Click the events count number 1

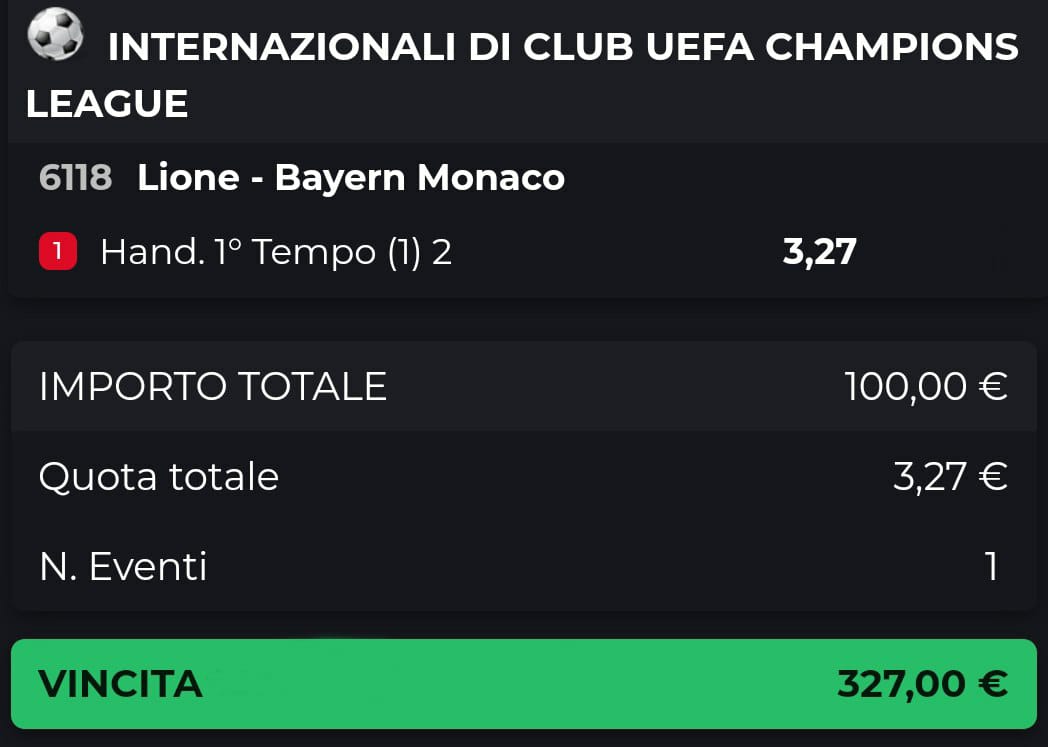[x=992, y=567]
